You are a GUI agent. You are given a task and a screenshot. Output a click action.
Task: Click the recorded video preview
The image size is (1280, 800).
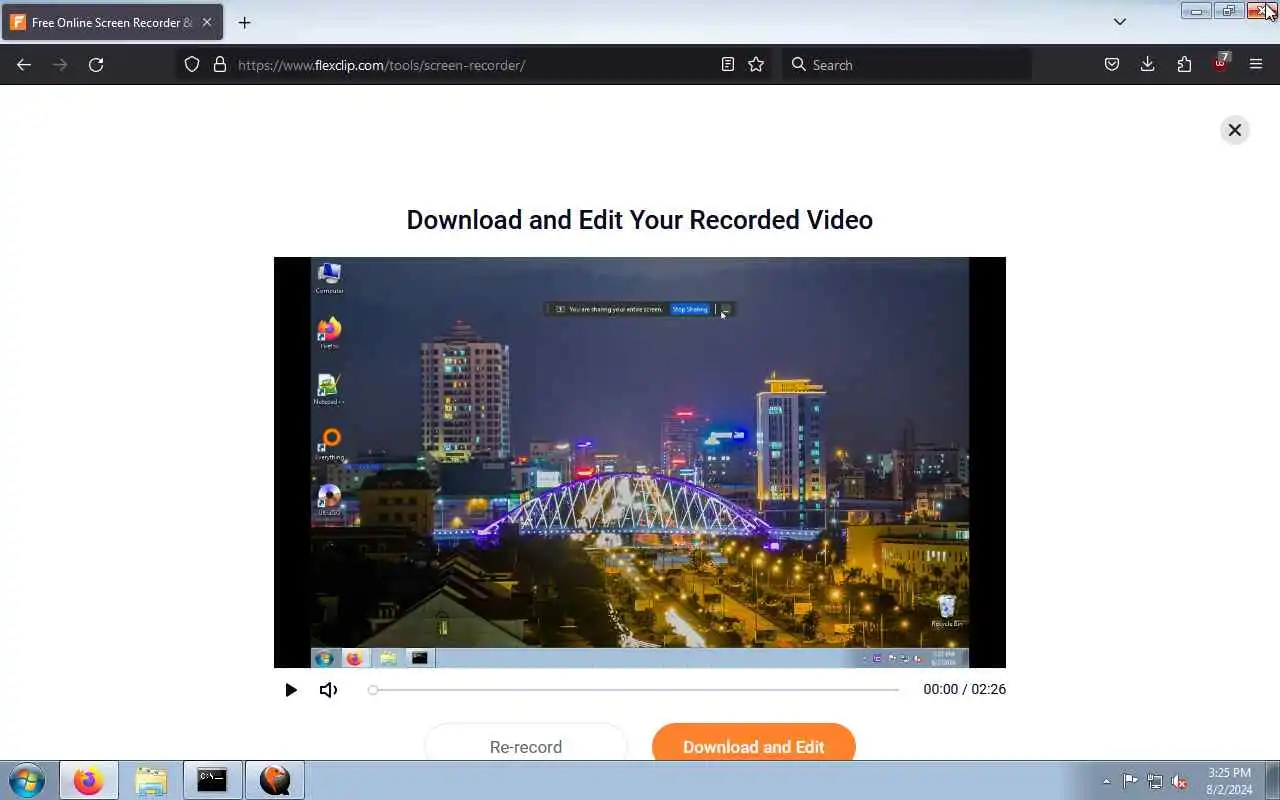(640, 462)
